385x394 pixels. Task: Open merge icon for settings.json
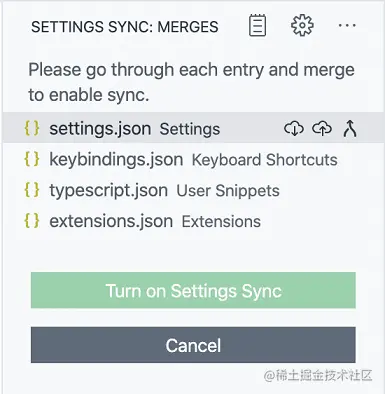[x=350, y=129]
